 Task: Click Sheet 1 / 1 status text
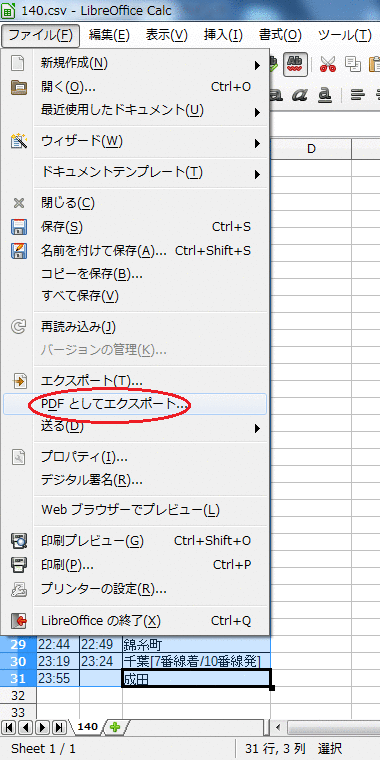[43, 749]
